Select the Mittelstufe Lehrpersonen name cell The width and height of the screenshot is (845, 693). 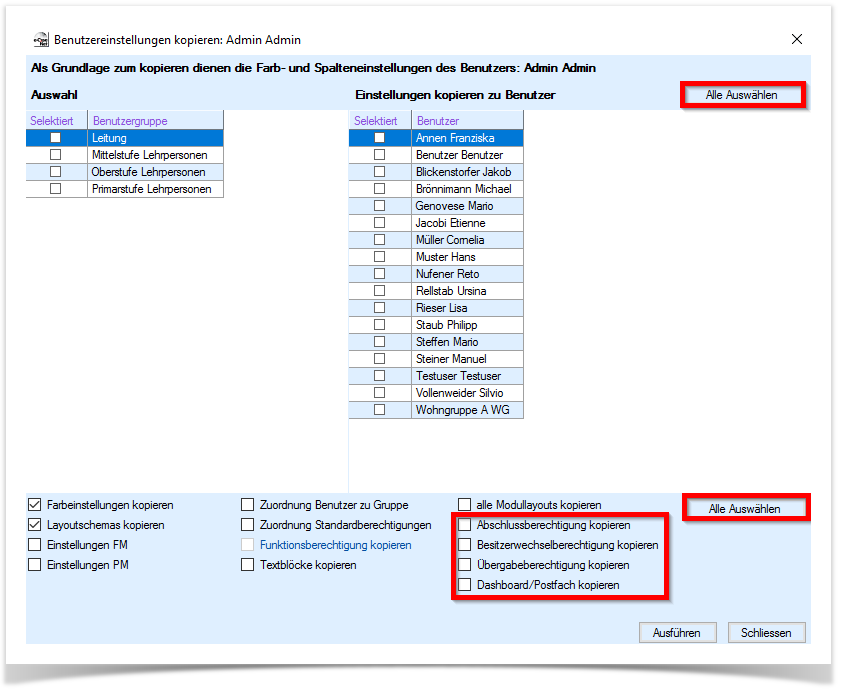click(155, 155)
